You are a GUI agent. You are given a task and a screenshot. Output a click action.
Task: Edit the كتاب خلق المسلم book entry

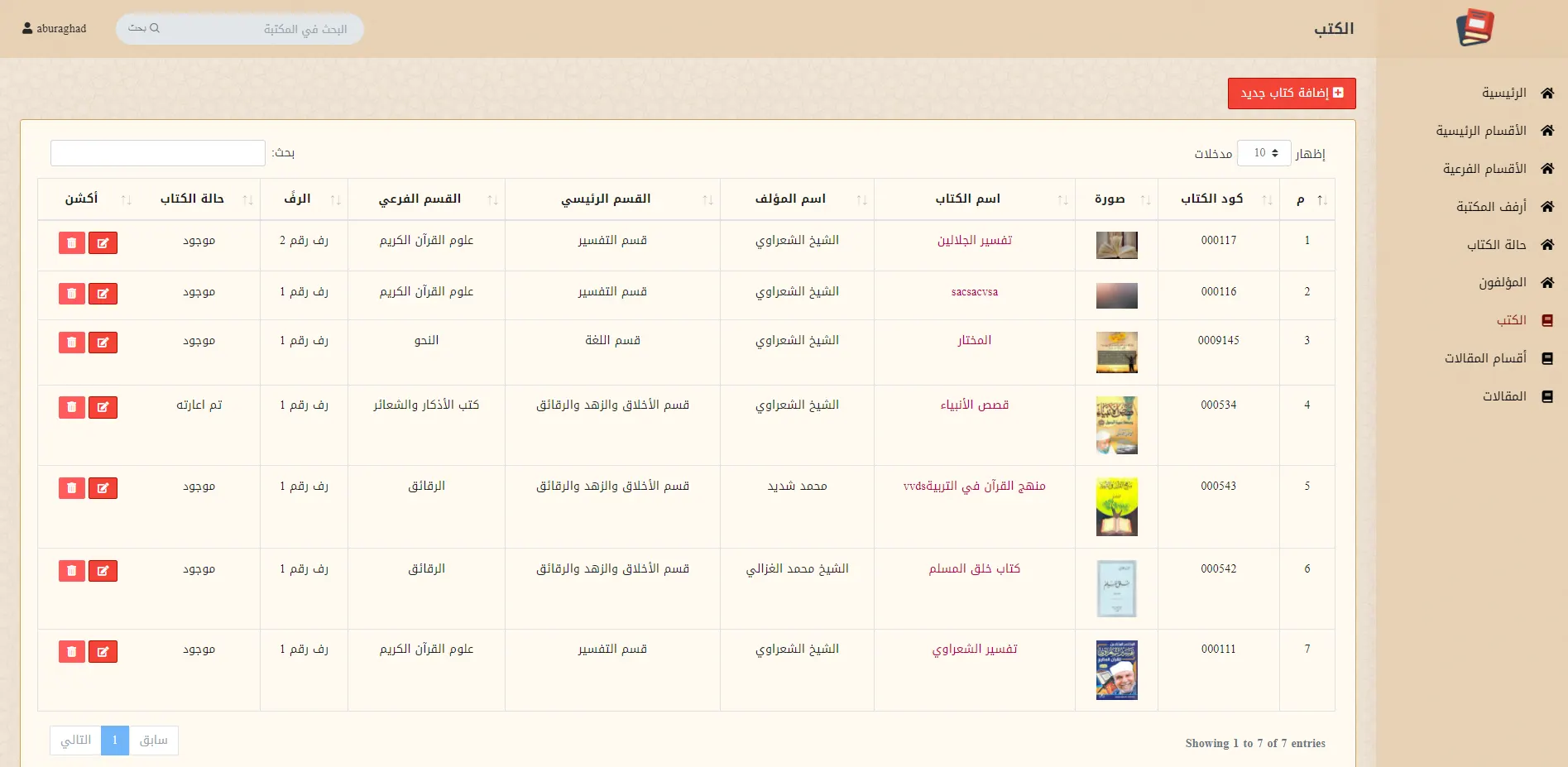[x=103, y=571]
